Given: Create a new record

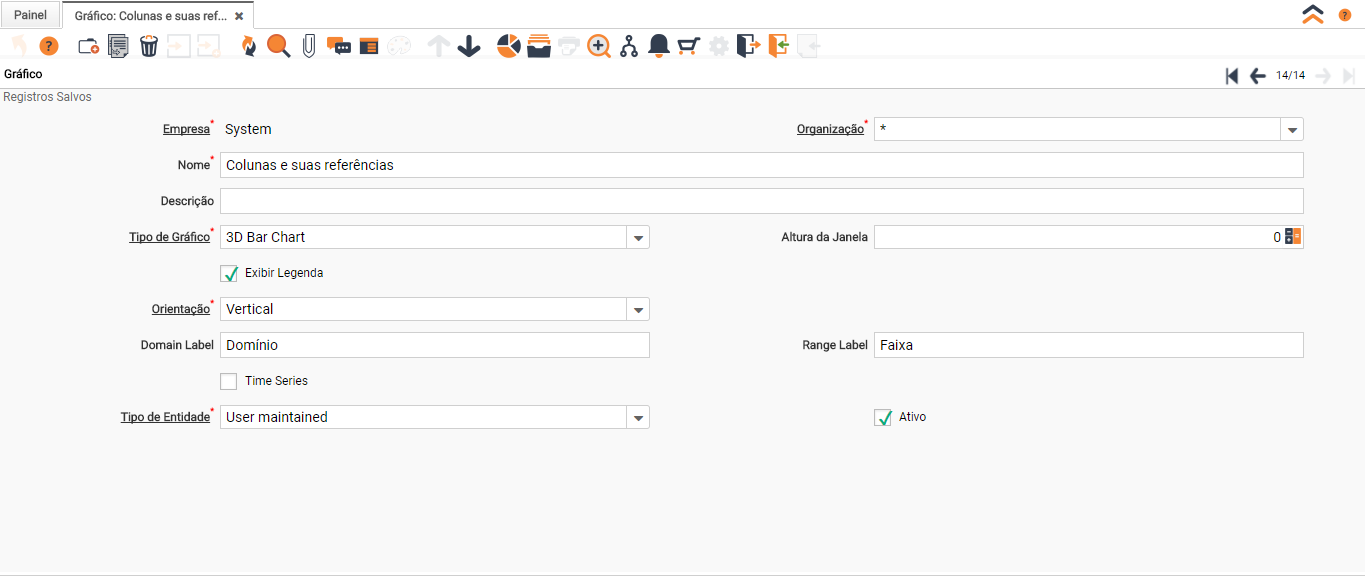Looking at the screenshot, I should [88, 46].
